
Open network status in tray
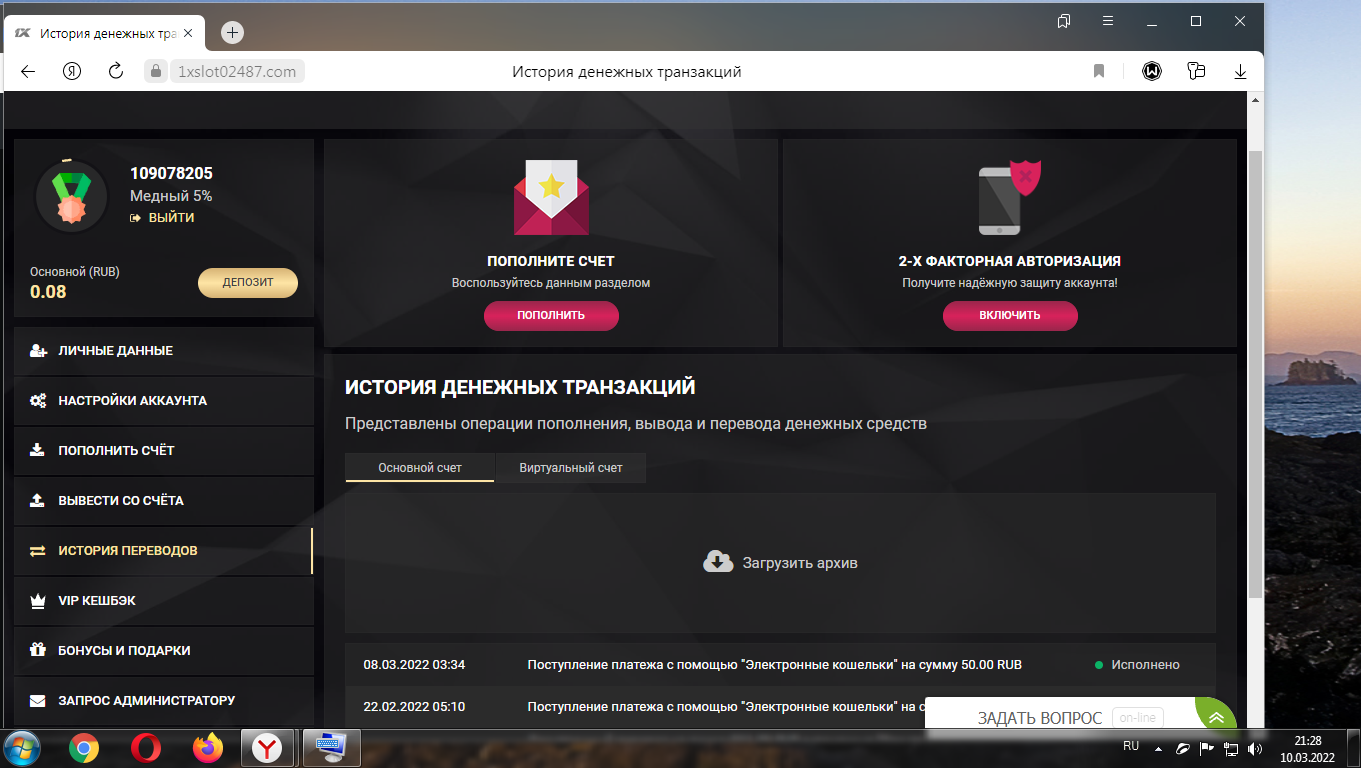(x=1231, y=748)
